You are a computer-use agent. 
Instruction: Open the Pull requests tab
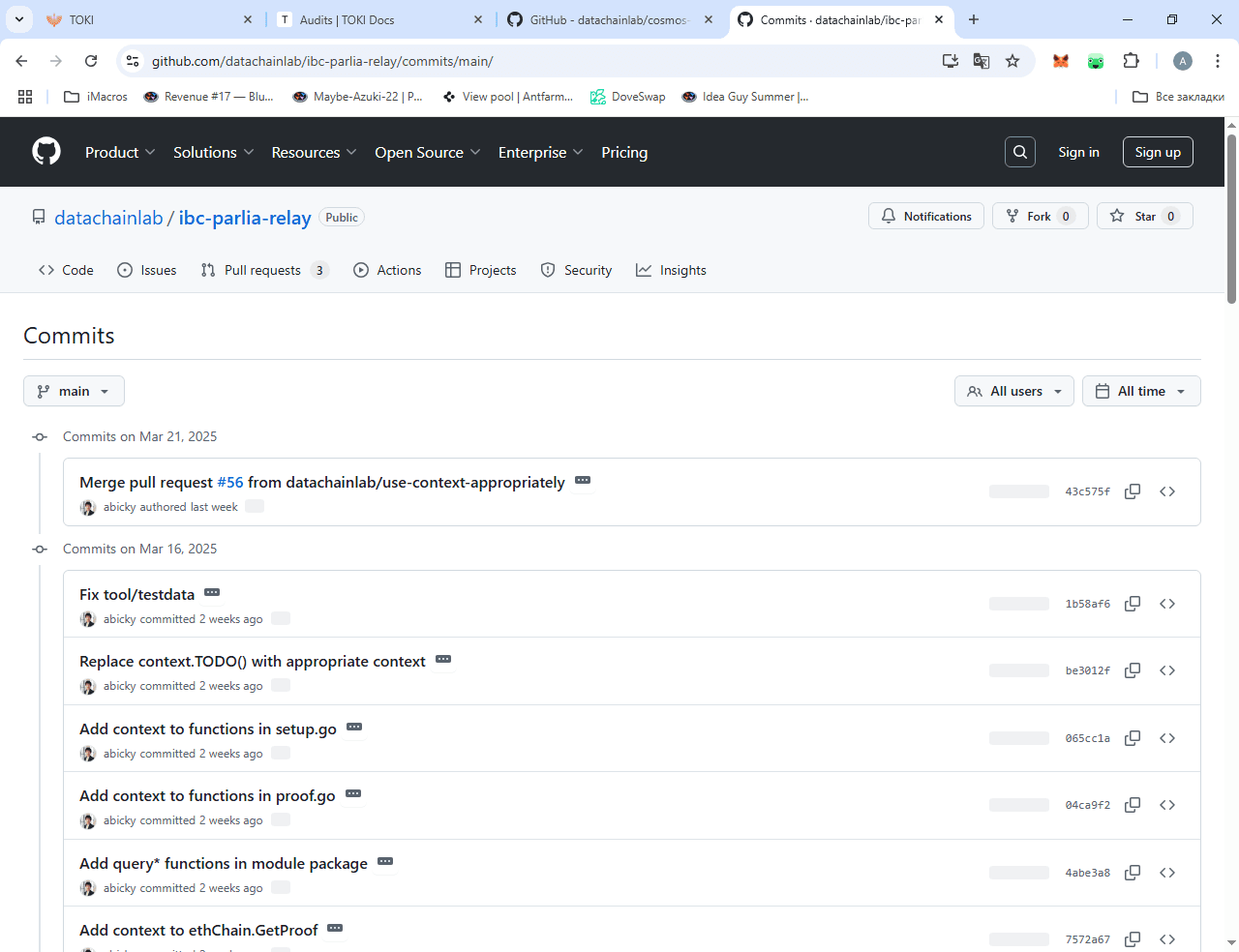tap(264, 270)
